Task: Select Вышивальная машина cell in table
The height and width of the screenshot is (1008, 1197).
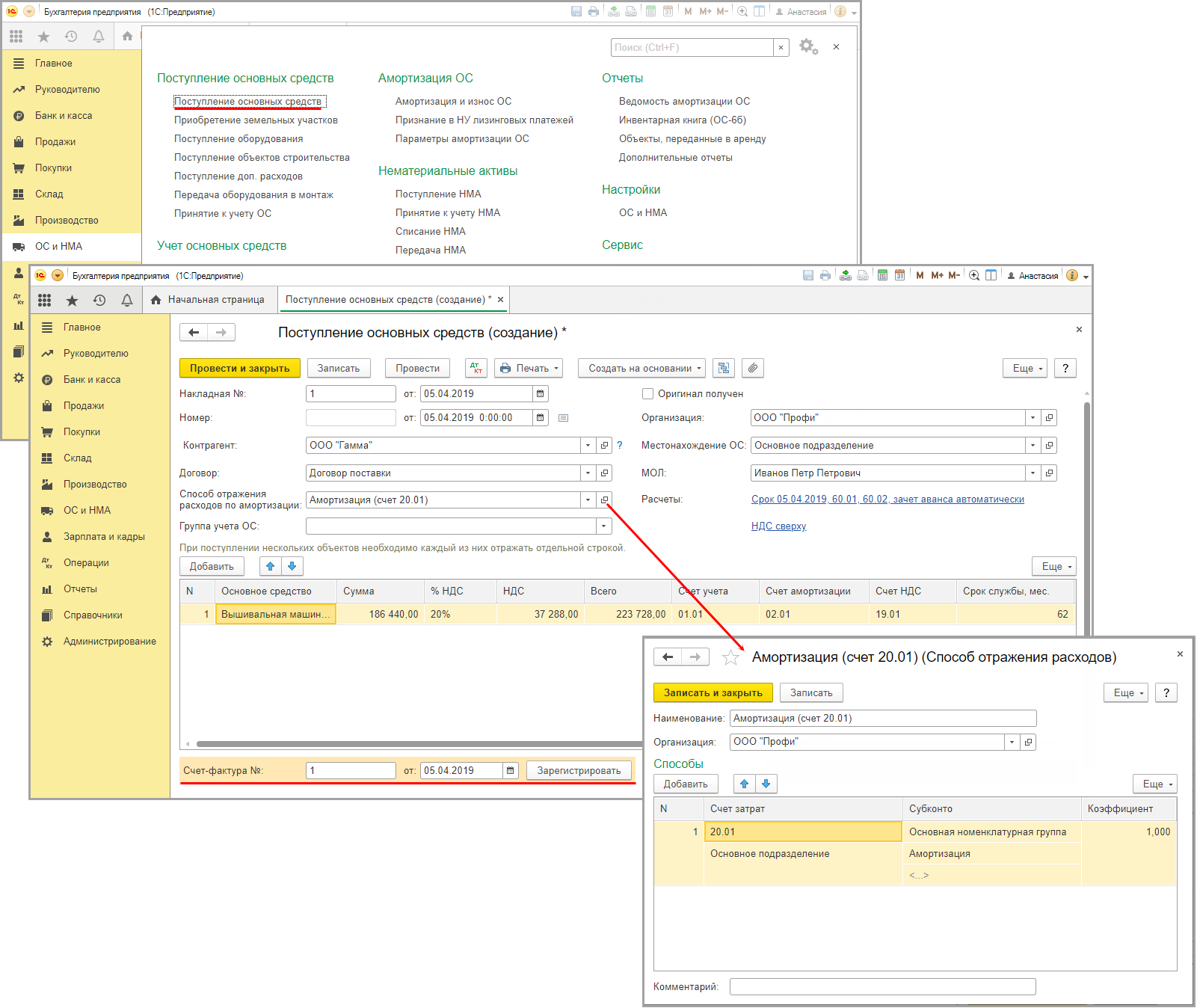Action: (x=275, y=614)
